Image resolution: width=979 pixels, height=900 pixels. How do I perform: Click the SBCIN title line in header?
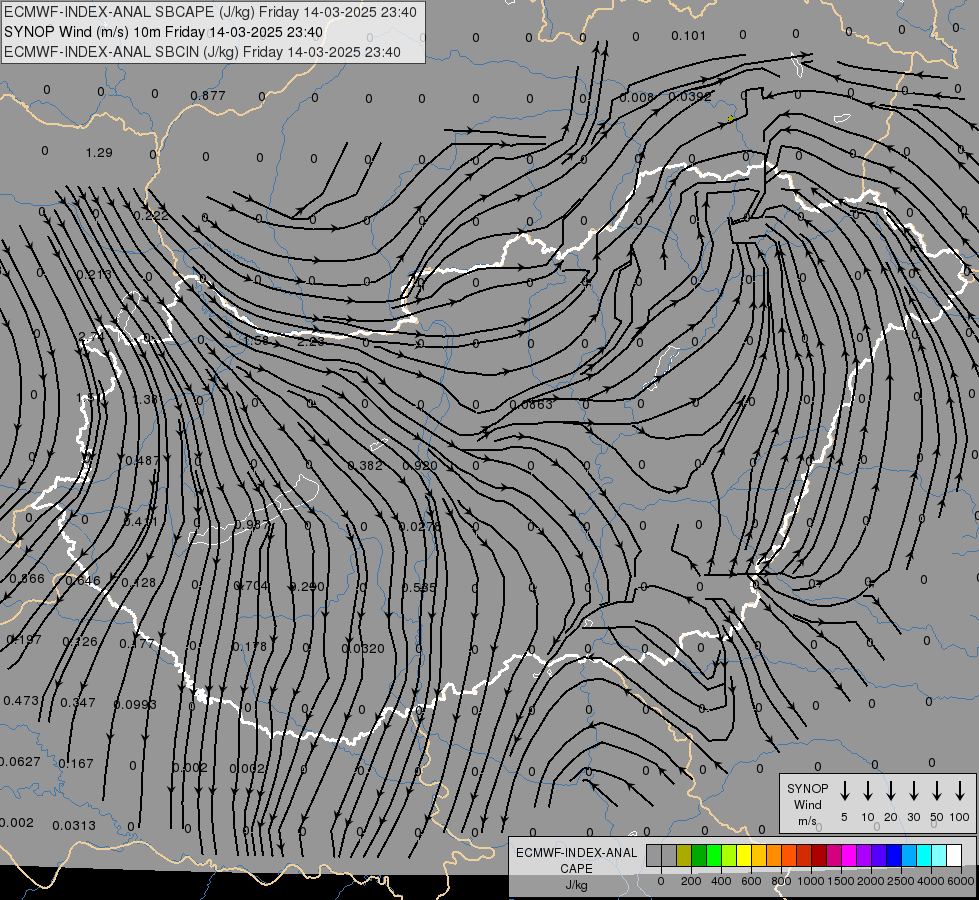coord(202,52)
